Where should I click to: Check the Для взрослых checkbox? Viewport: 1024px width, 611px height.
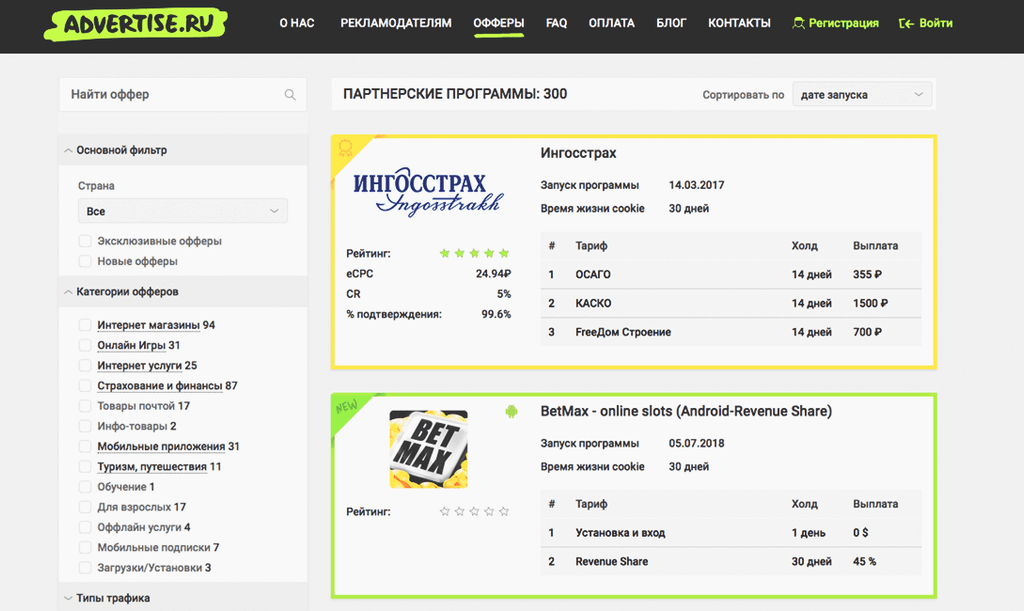coord(85,507)
